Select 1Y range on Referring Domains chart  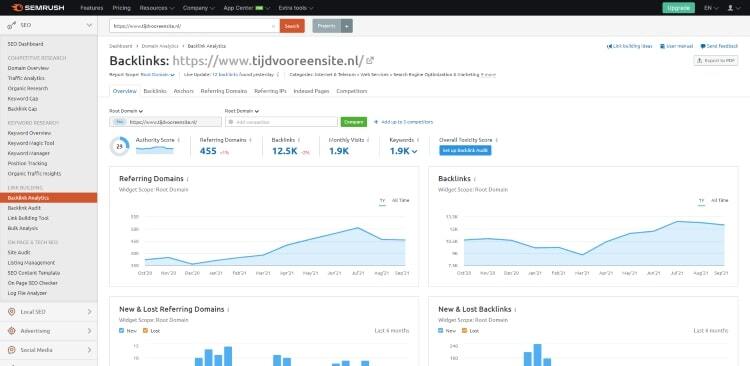point(383,201)
